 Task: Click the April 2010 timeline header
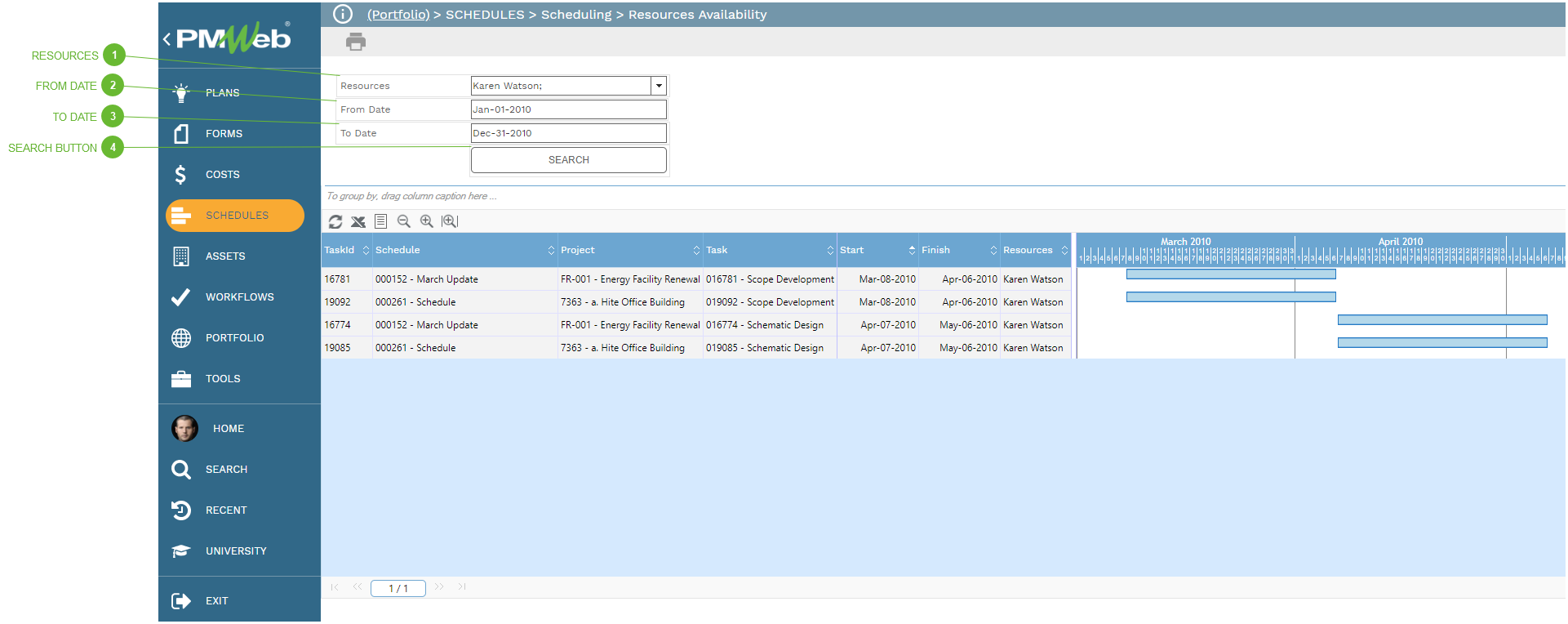pyautogui.click(x=1401, y=242)
